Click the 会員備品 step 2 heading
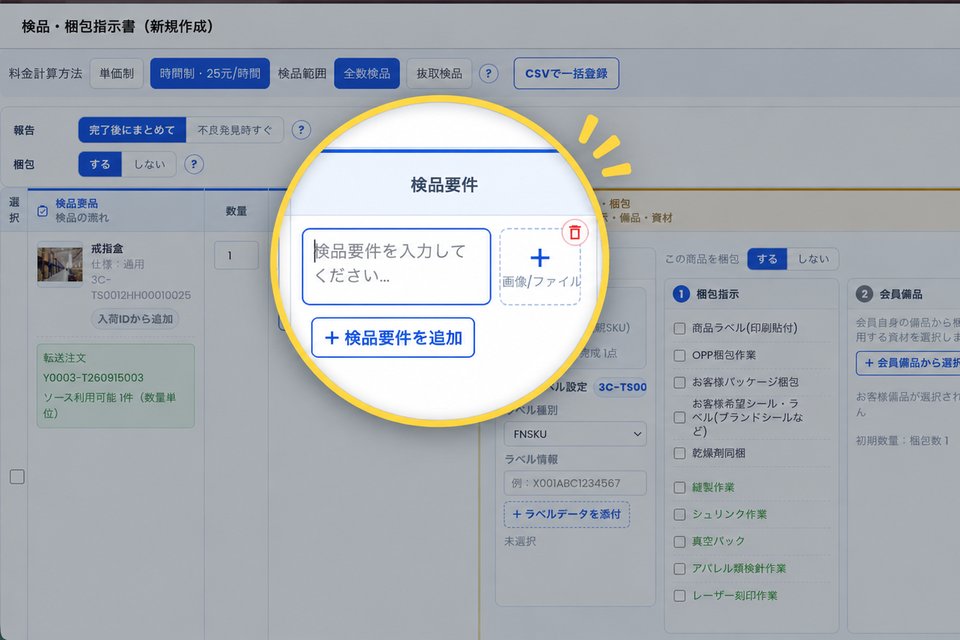The height and width of the screenshot is (640, 960). [901, 294]
